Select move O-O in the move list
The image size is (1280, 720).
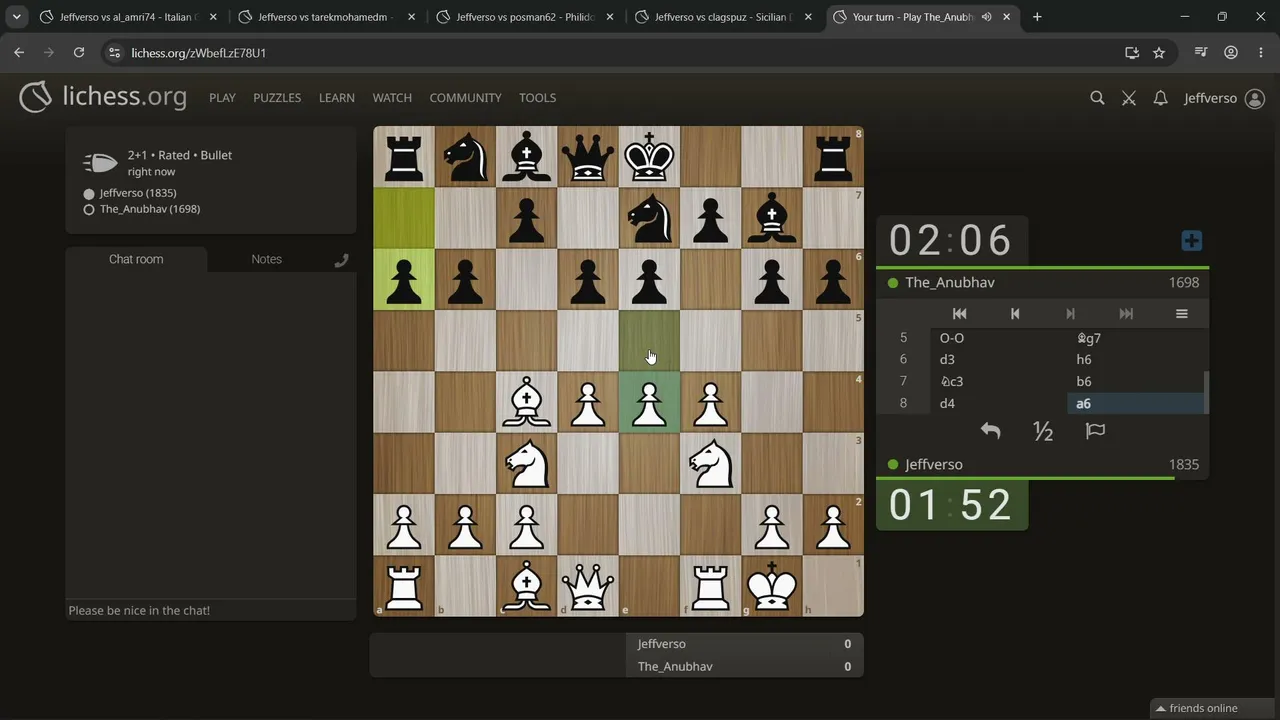(1000, 338)
